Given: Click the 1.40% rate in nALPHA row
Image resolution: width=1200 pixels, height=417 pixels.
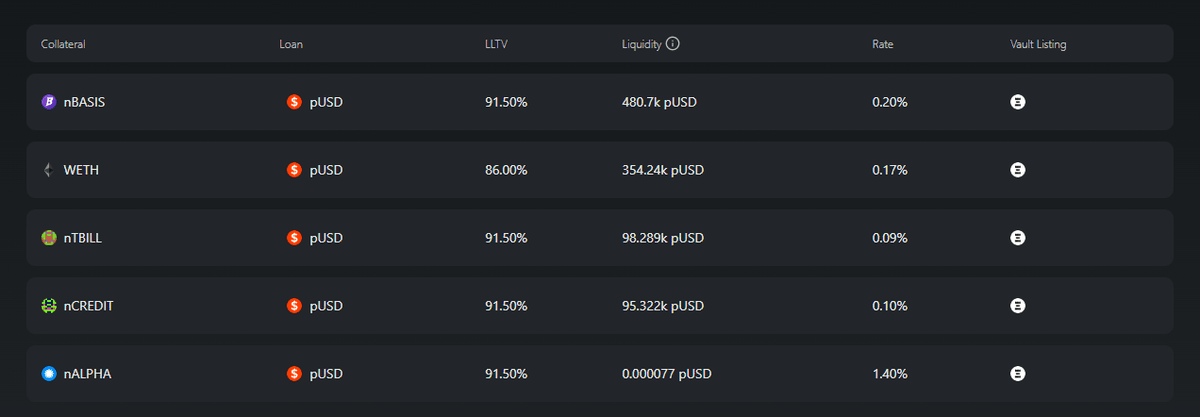Looking at the screenshot, I should tap(889, 374).
